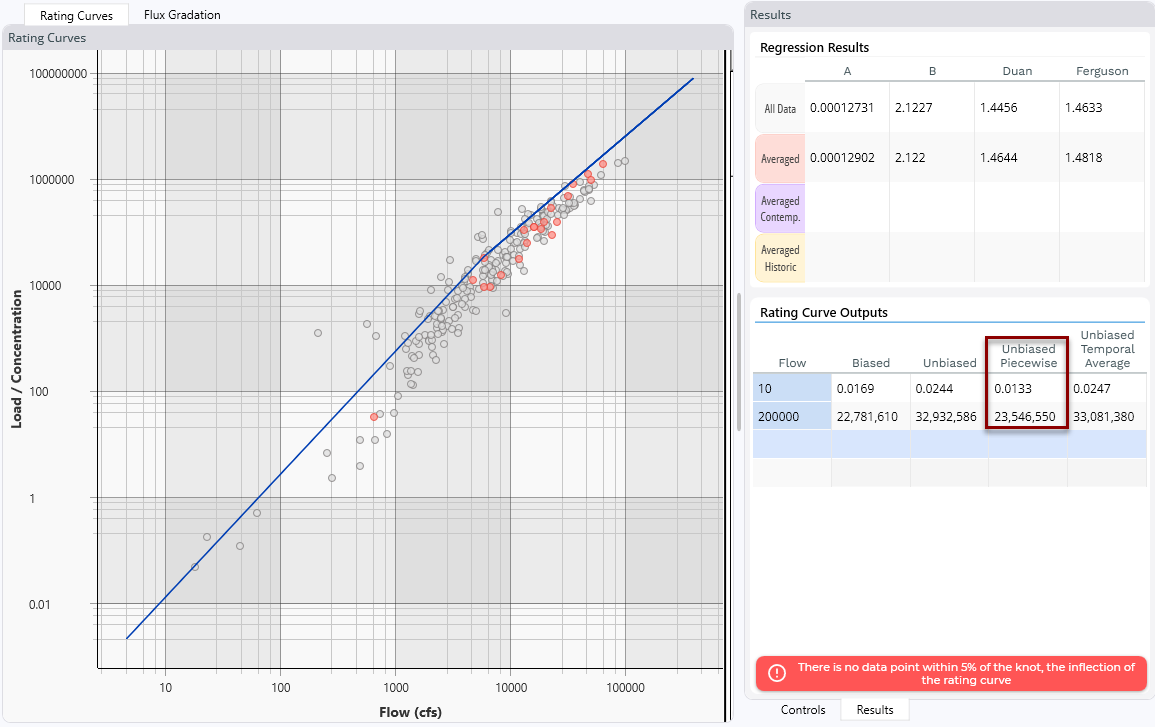Click the Unbiased Temporal Average header

click(1107, 349)
